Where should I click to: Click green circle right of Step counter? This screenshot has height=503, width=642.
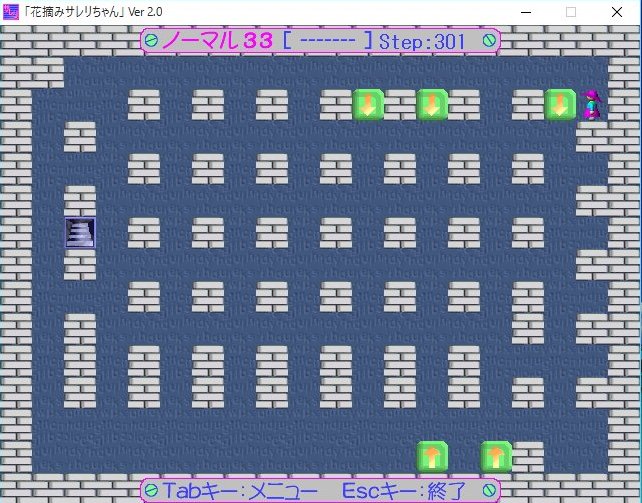pyautogui.click(x=489, y=41)
